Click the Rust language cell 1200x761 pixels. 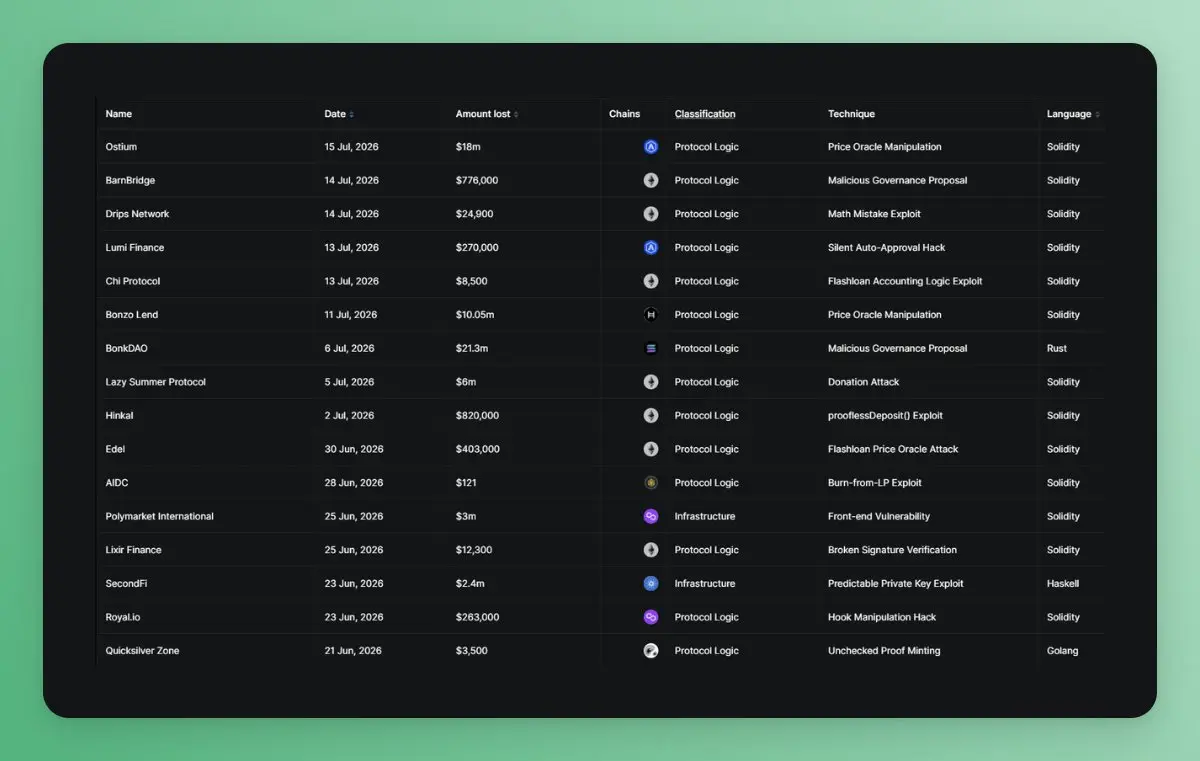(x=1057, y=349)
